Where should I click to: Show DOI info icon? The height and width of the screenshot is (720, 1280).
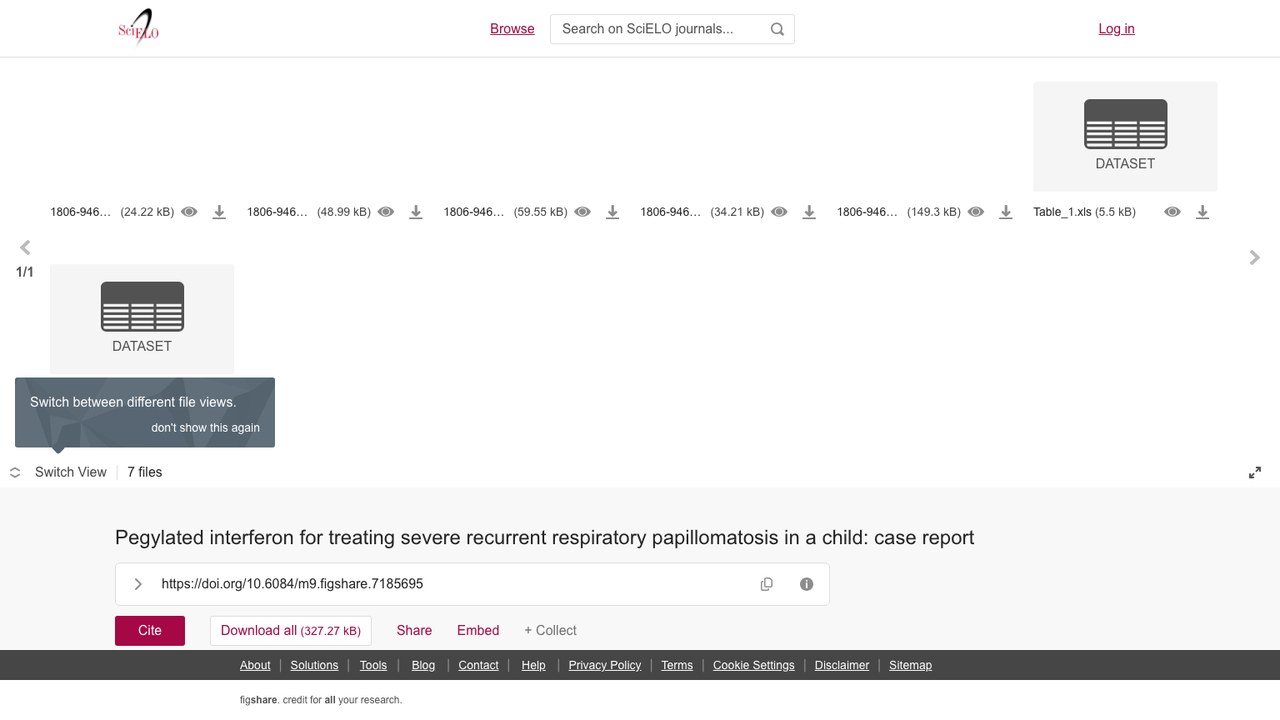coord(807,584)
